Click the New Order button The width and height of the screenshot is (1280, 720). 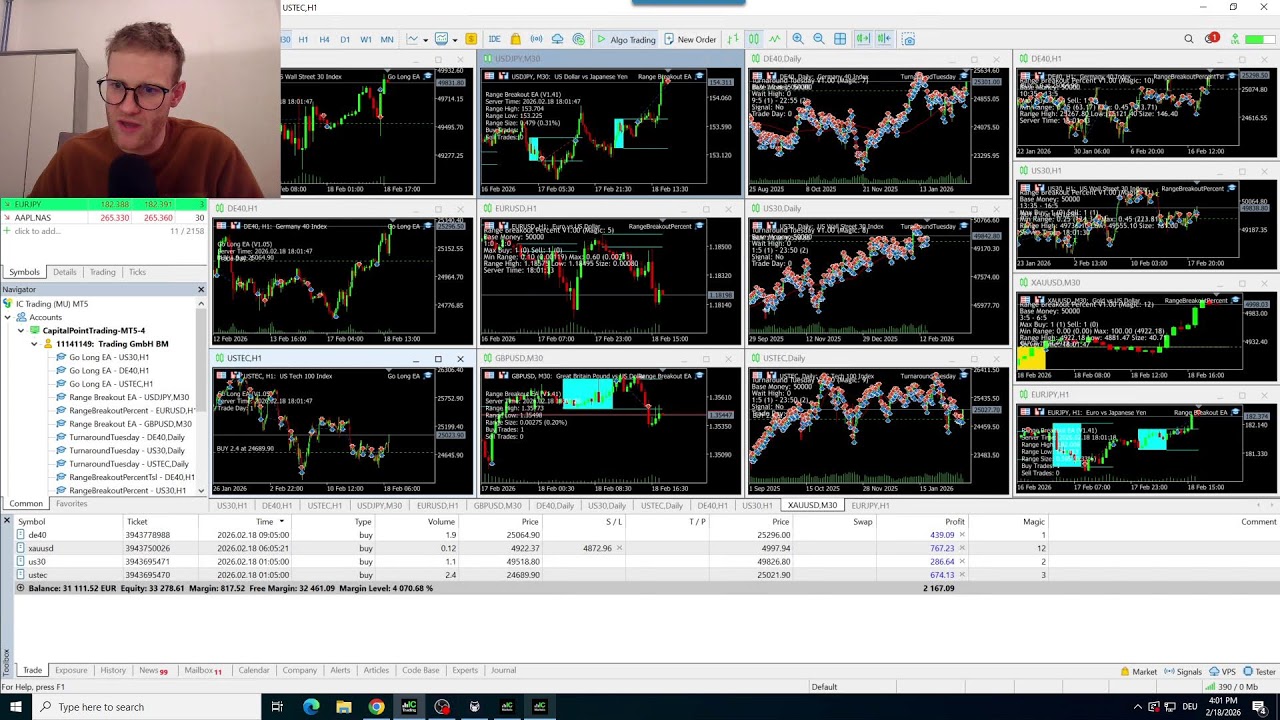pyautogui.click(x=689, y=39)
